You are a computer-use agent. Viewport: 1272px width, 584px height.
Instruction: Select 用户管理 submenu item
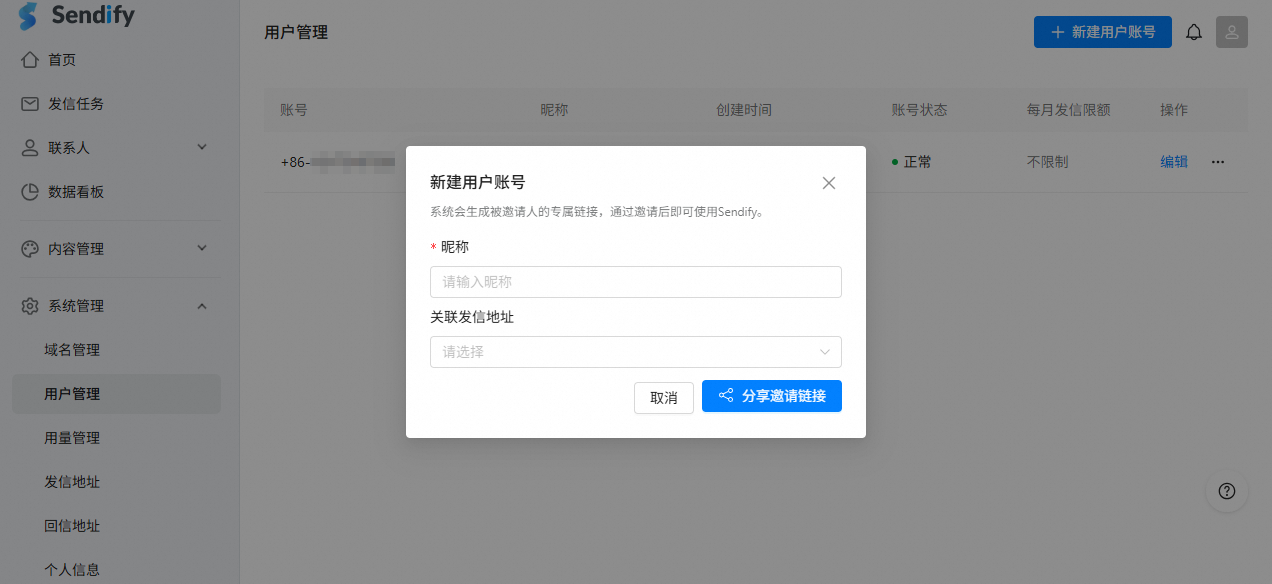tap(116, 394)
